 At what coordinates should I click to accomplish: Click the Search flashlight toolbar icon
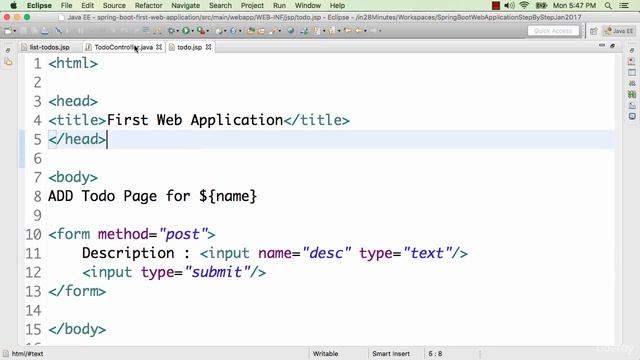pyautogui.click(x=272, y=31)
